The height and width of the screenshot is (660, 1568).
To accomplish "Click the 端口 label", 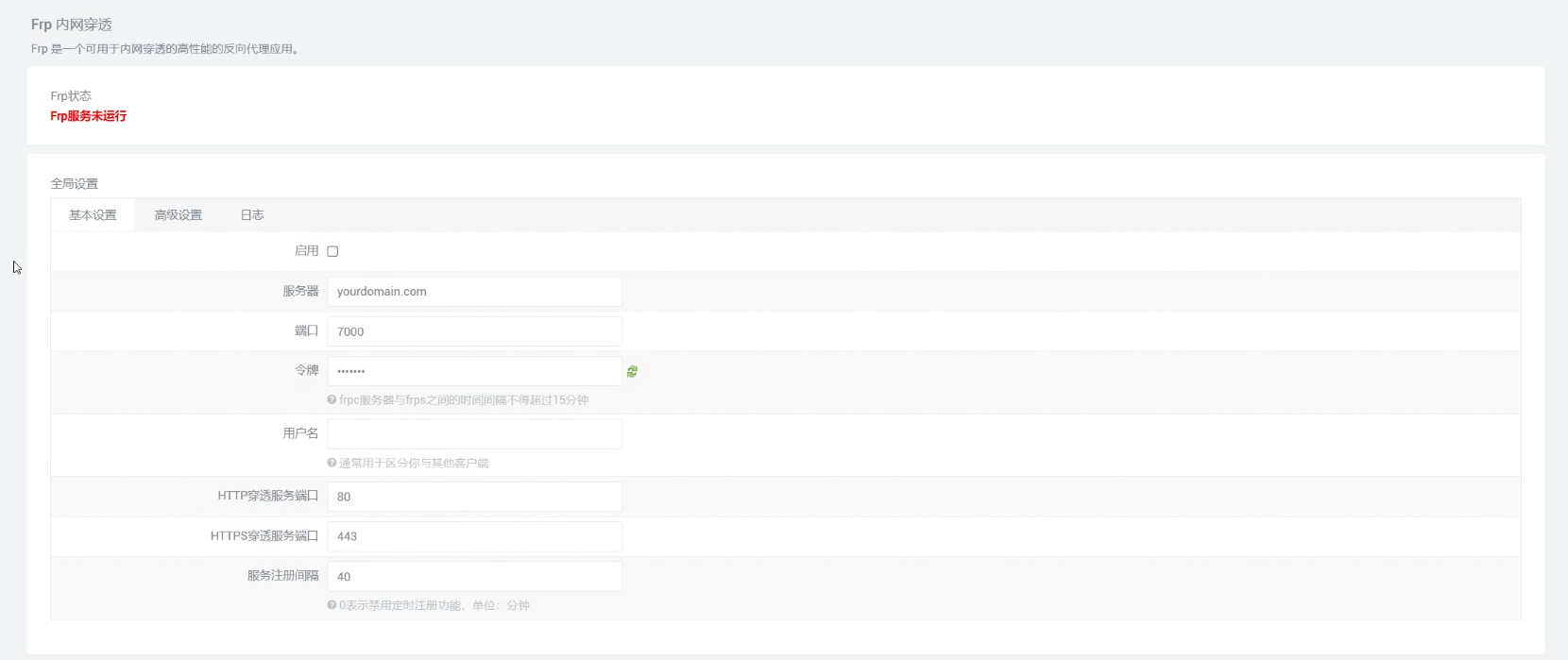I will 306,331.
